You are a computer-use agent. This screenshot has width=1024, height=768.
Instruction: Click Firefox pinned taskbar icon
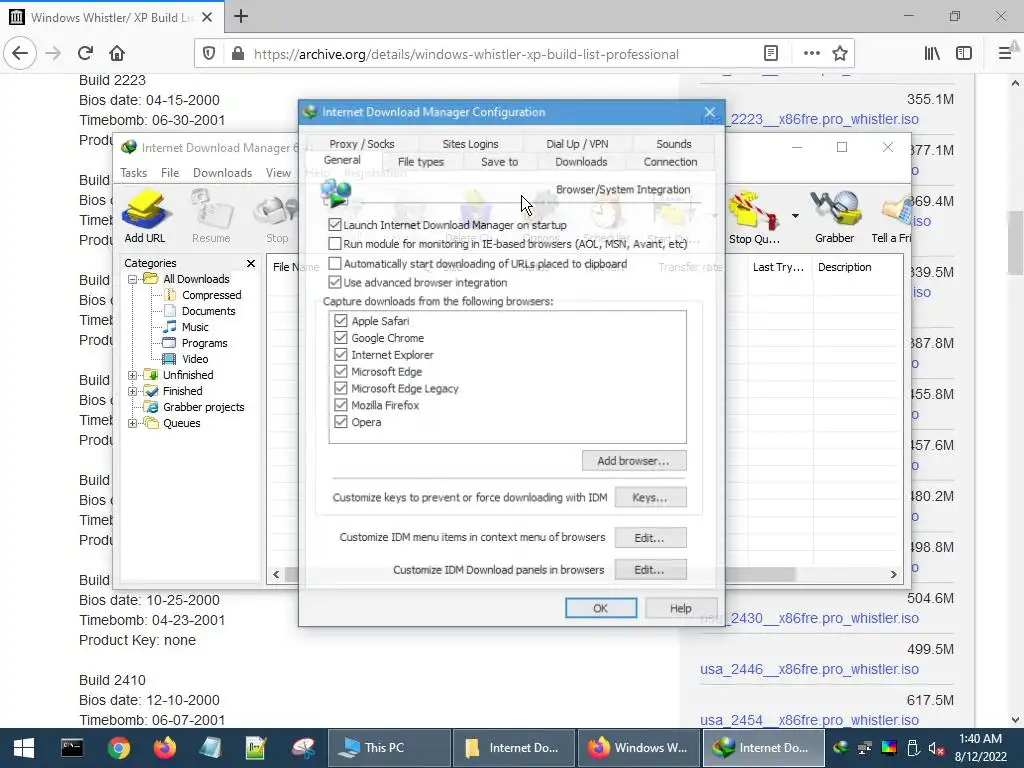pos(165,748)
